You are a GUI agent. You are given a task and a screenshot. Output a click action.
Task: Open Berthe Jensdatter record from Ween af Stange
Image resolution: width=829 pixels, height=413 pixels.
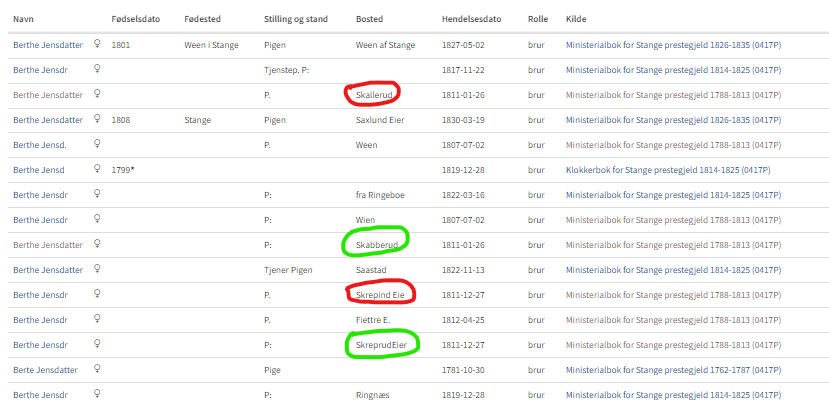point(48,45)
